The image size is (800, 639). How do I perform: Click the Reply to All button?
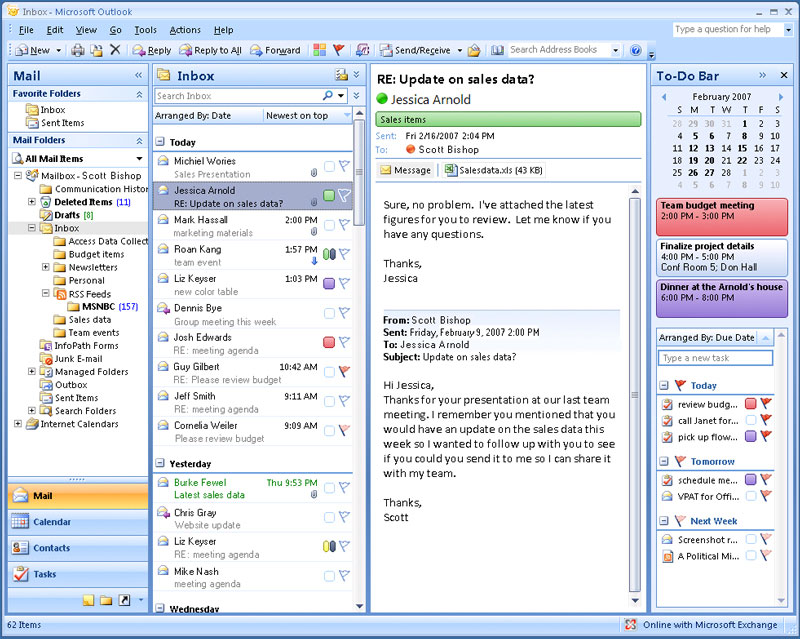coord(210,50)
